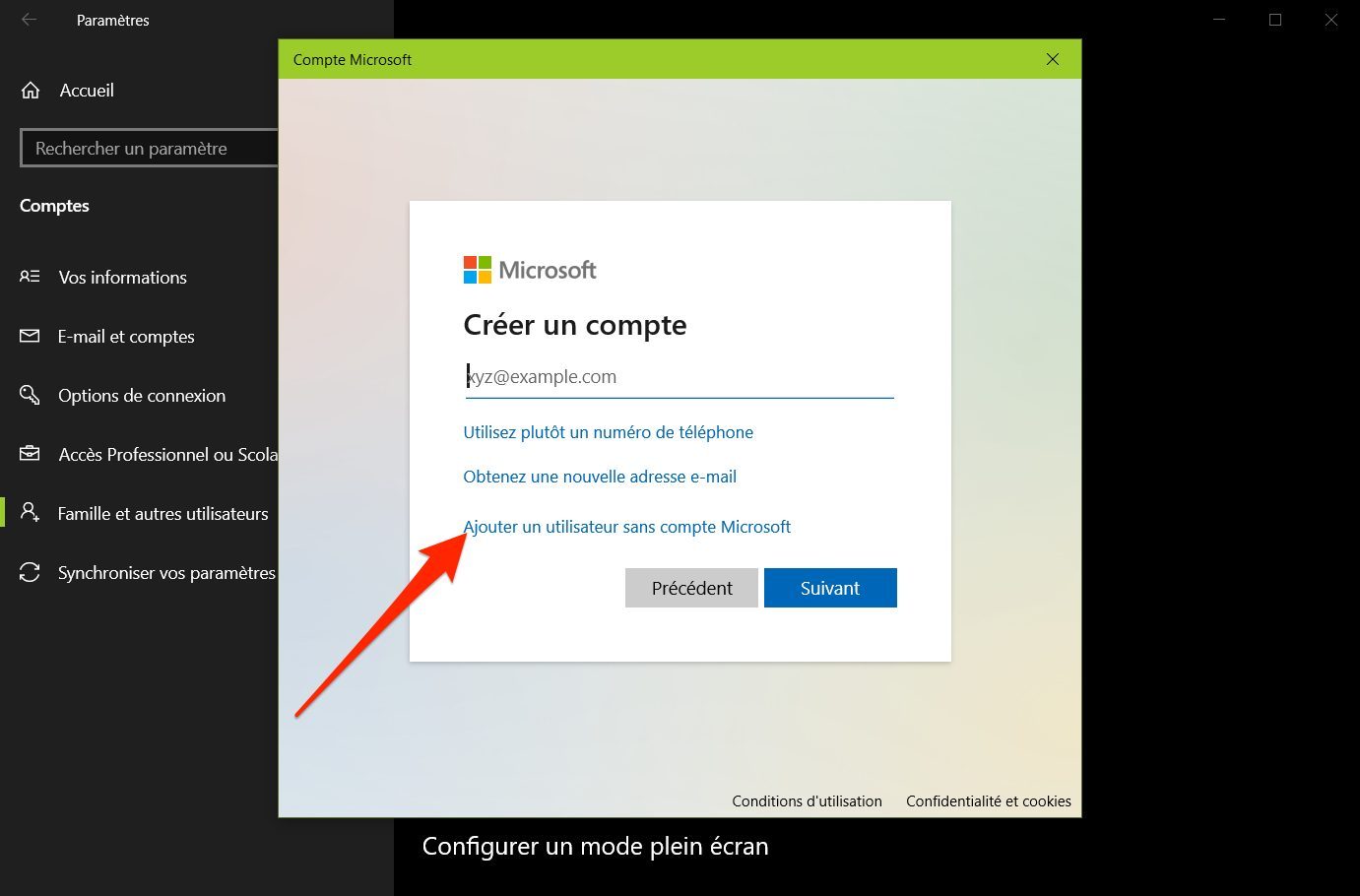Select the Famille et autres utilisateurs icon
1360x896 pixels.
pos(30,513)
